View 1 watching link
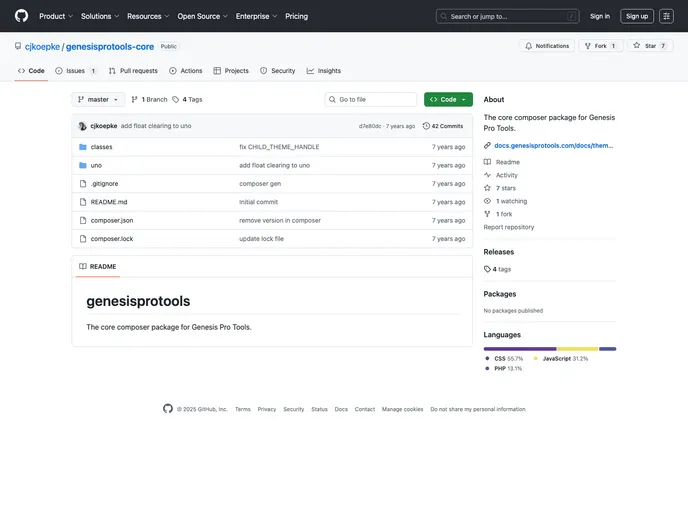The image size is (688, 512). [505, 201]
